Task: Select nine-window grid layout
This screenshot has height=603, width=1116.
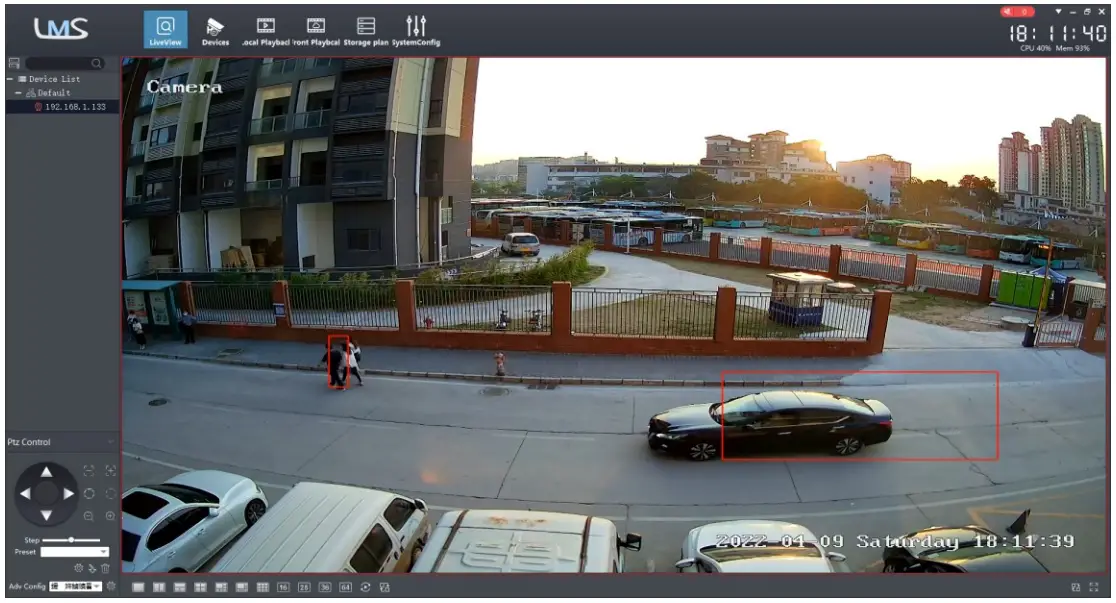Action: (263, 587)
